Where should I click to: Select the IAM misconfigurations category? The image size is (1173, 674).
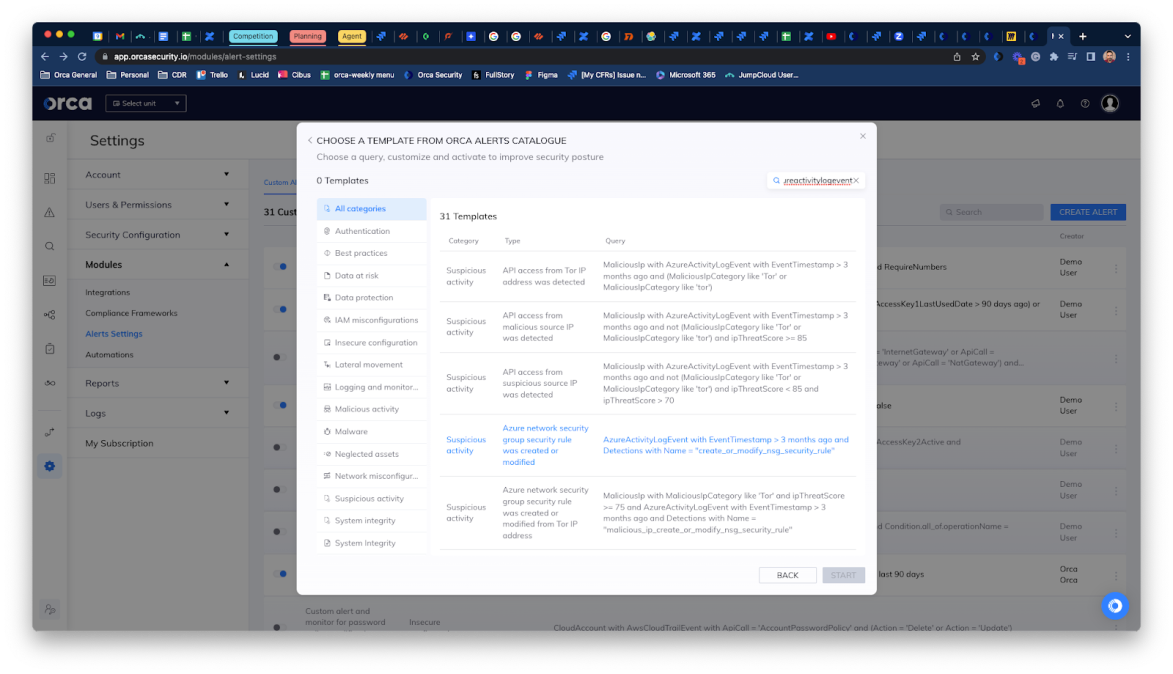[372, 320]
